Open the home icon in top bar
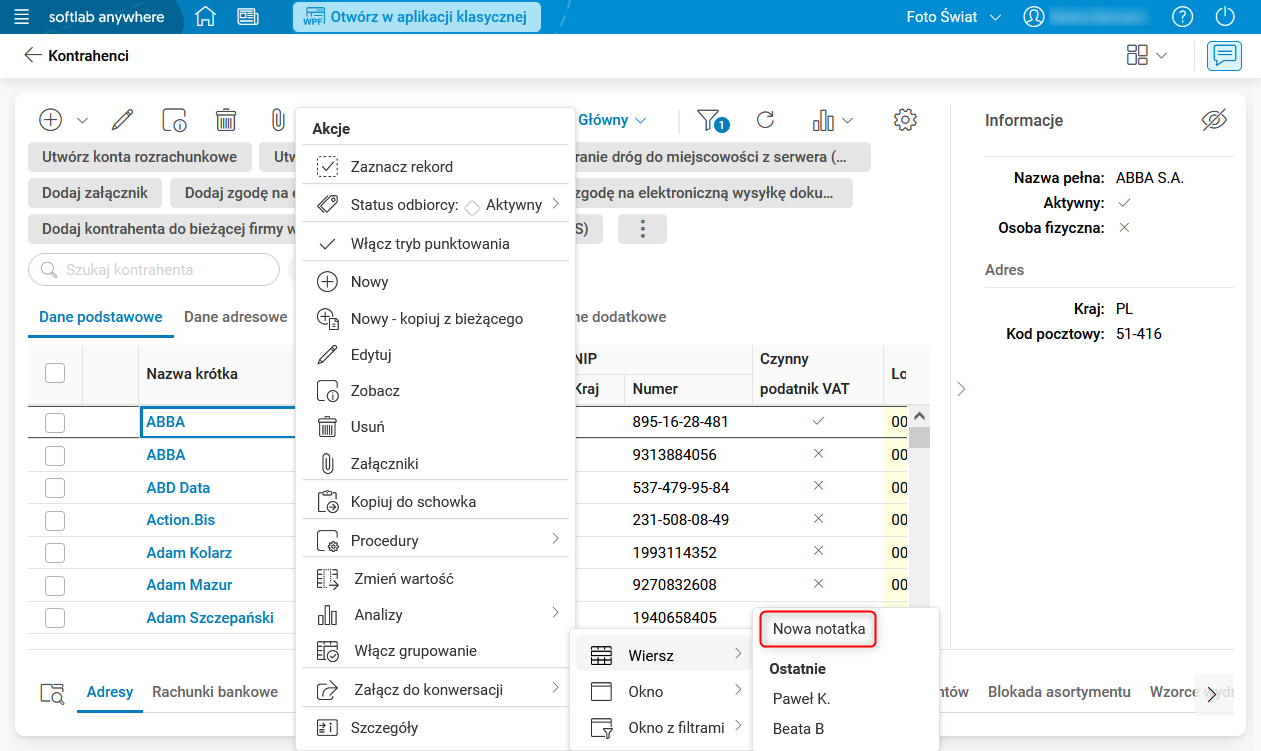The height and width of the screenshot is (751, 1261). [x=205, y=17]
